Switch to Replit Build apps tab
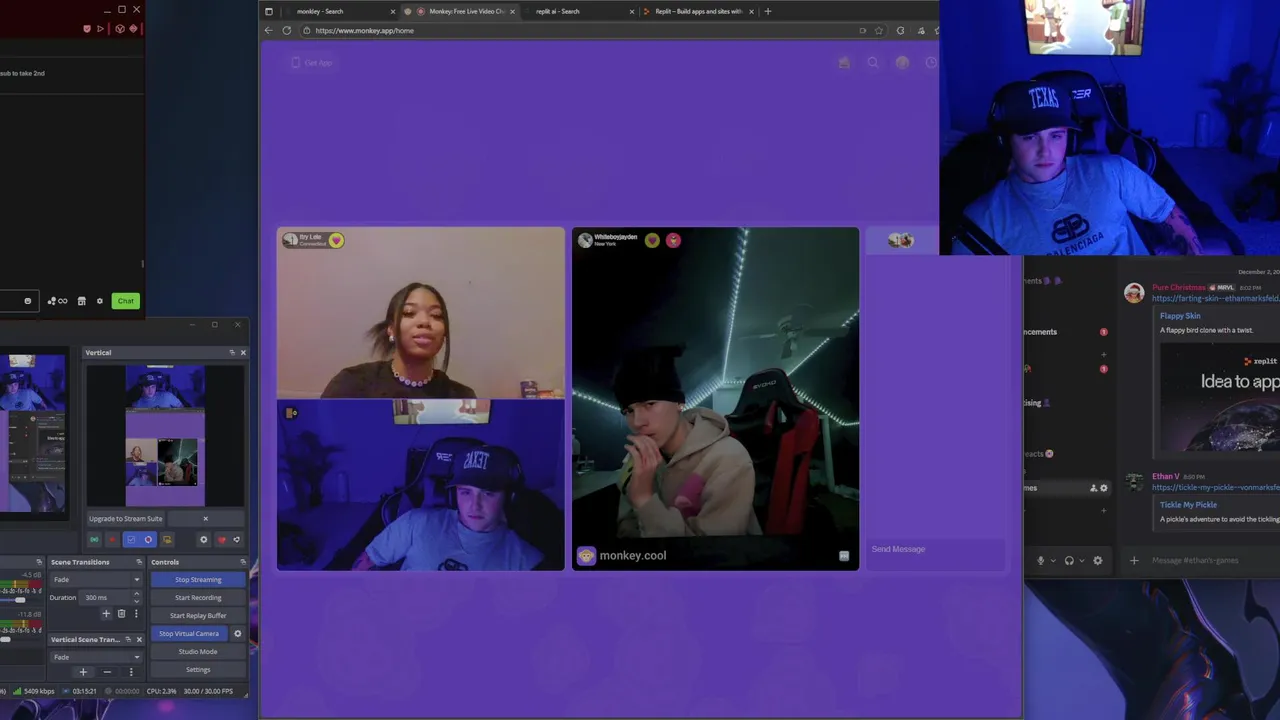 pos(699,11)
